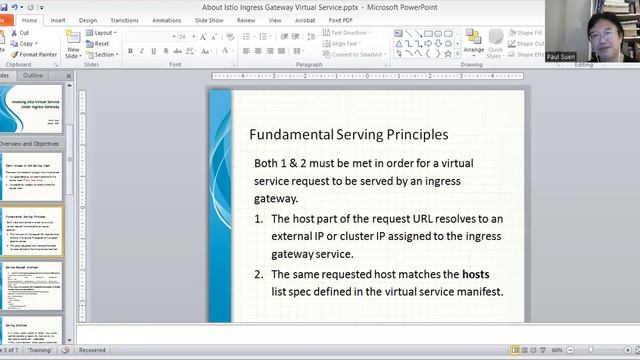The image size is (640, 360).
Task: Click the Format Painter tool
Action: (34, 54)
